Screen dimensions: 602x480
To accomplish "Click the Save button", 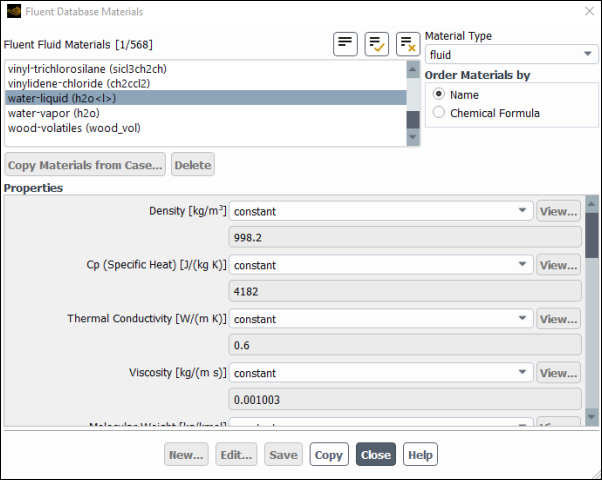I will (x=283, y=454).
